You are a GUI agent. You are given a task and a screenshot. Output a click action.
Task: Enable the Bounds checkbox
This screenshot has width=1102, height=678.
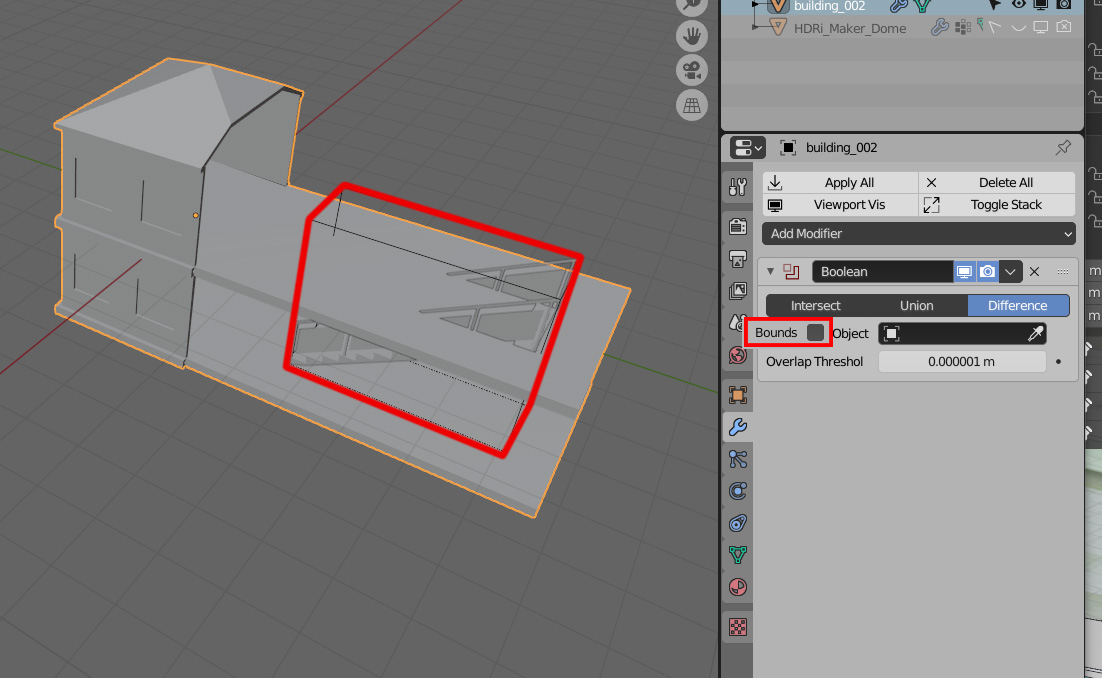(815, 332)
